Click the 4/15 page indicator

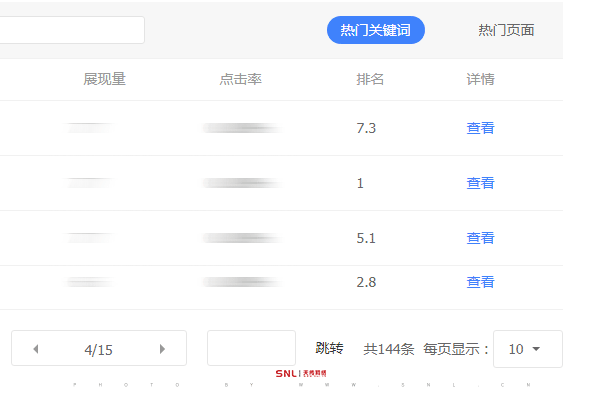point(99,349)
